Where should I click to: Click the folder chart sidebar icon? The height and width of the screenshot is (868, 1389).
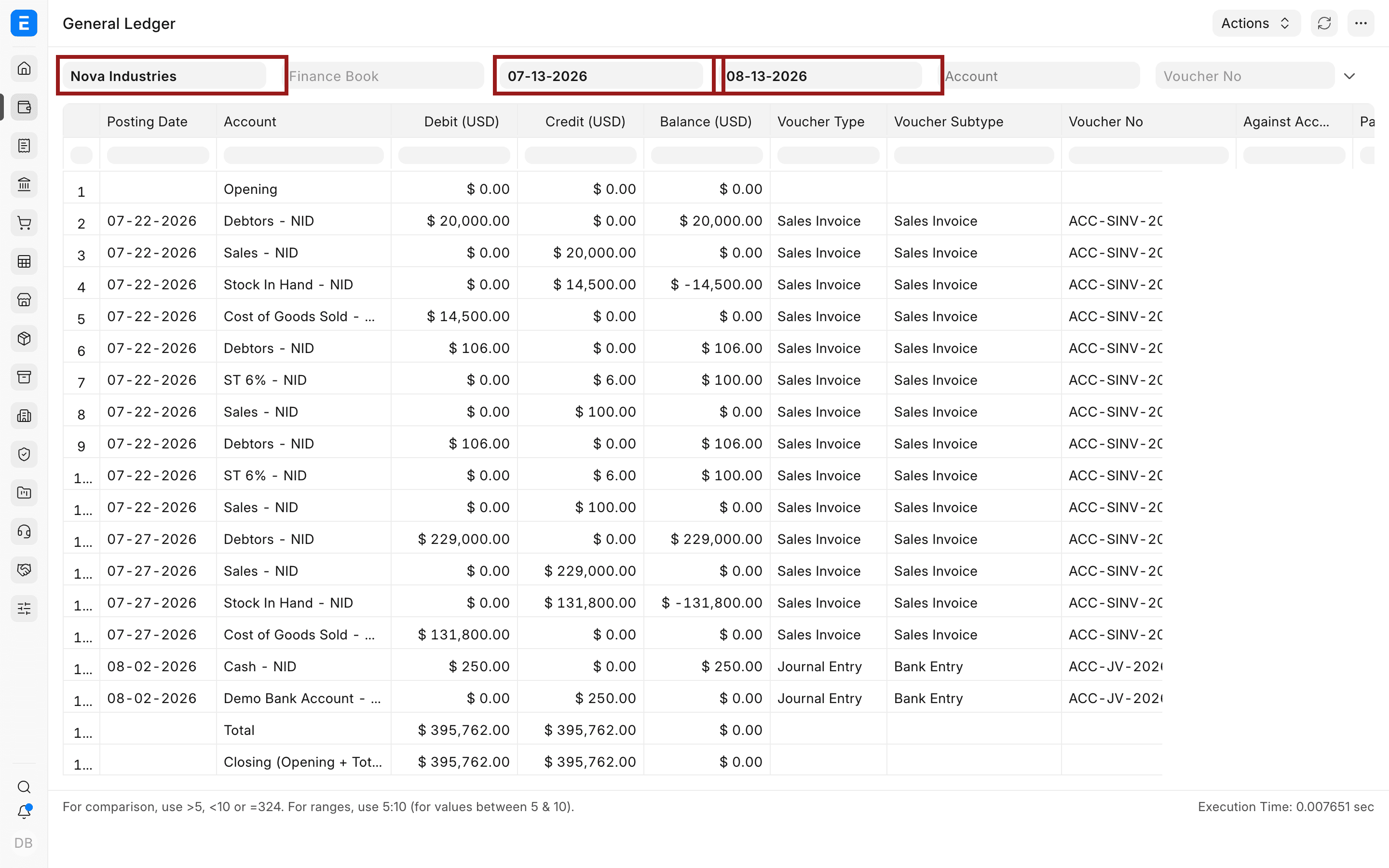click(x=24, y=492)
